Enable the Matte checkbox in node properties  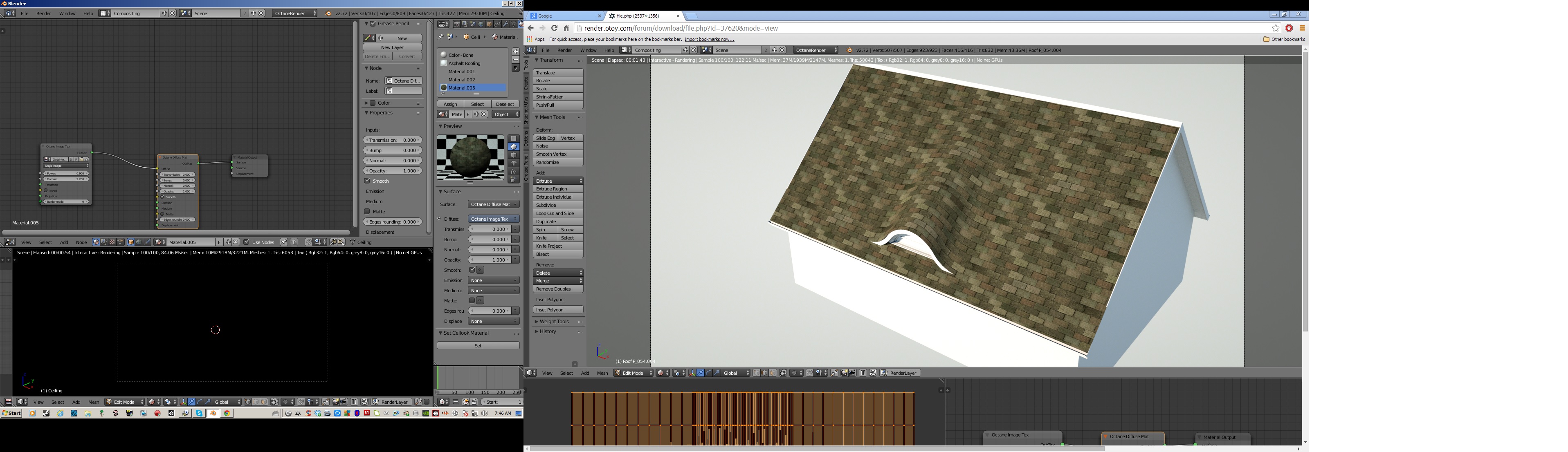coord(368,212)
